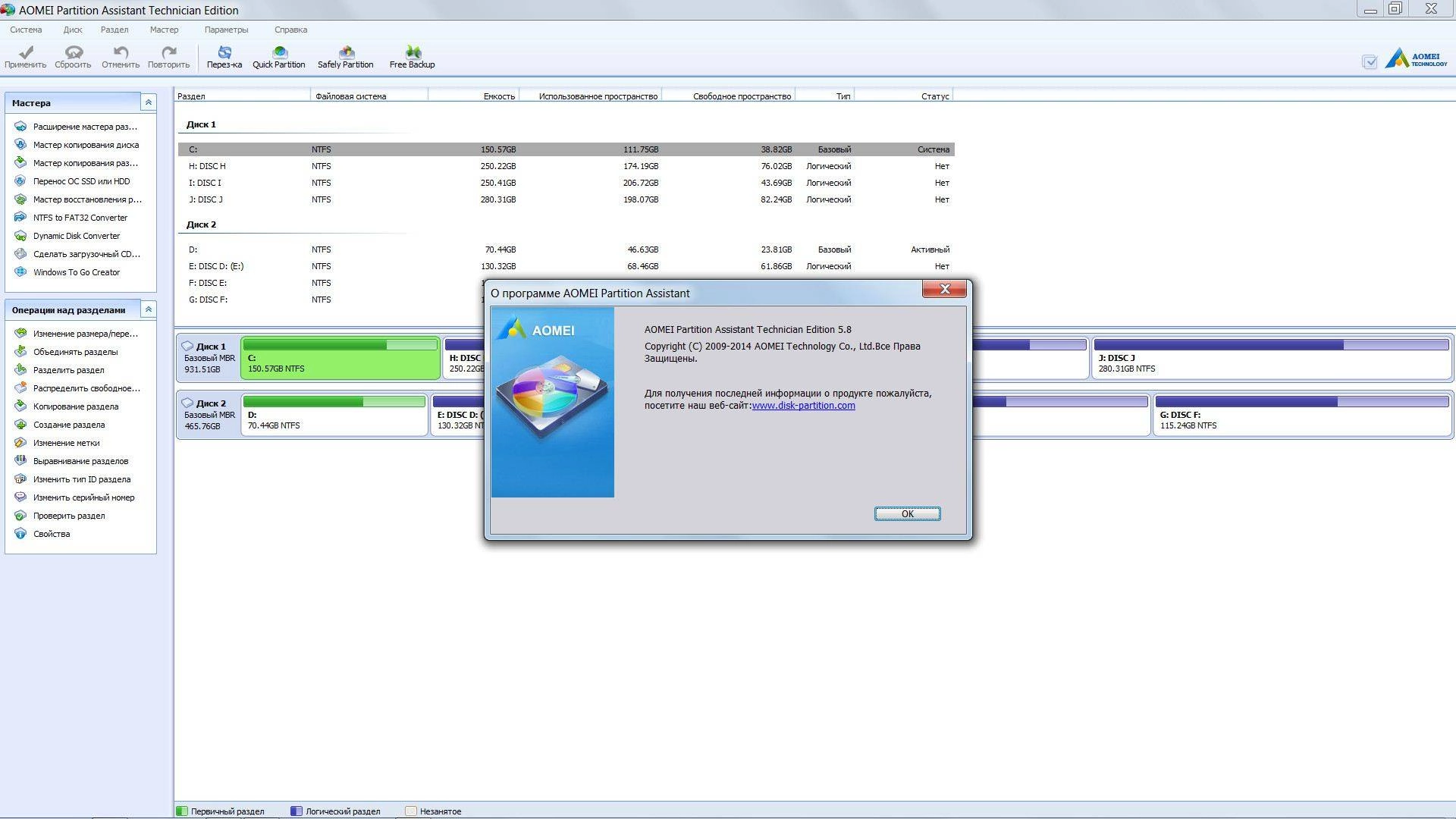Image resolution: width=1456 pixels, height=819 pixels.
Task: Collapse the Мастера panel
Action: 149,102
